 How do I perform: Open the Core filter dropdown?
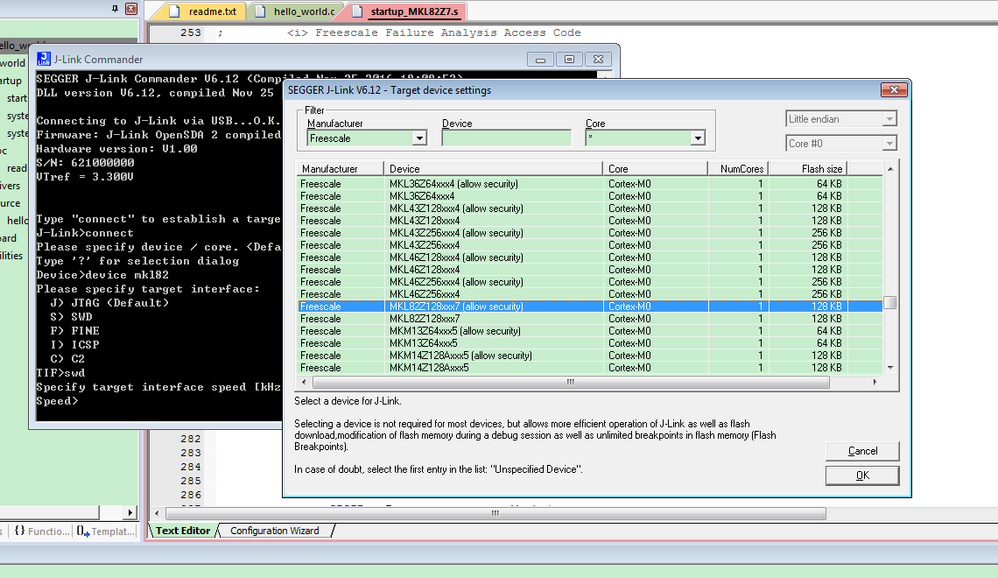coord(698,138)
